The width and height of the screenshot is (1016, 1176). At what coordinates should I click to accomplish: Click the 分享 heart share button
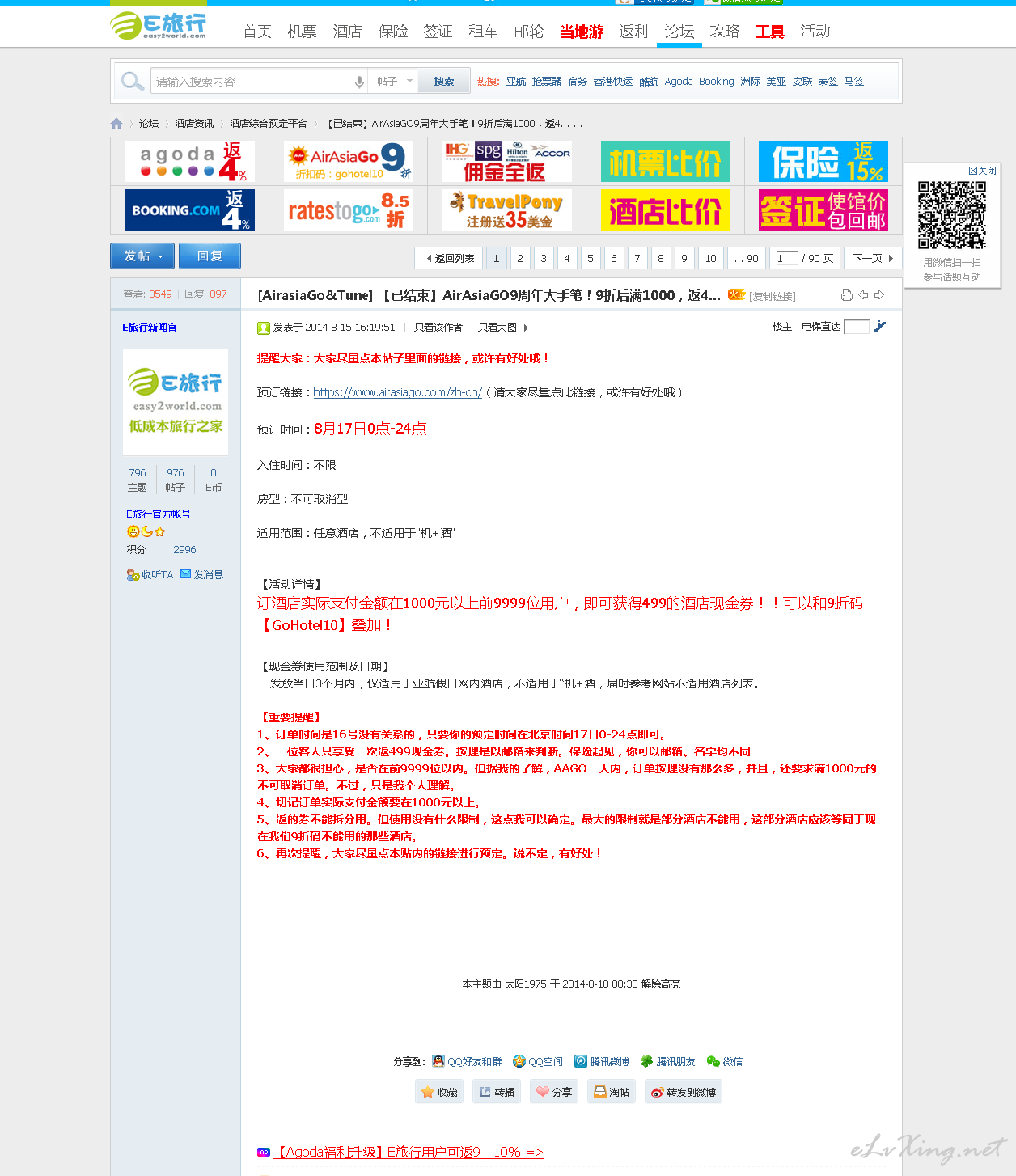pos(554,1092)
